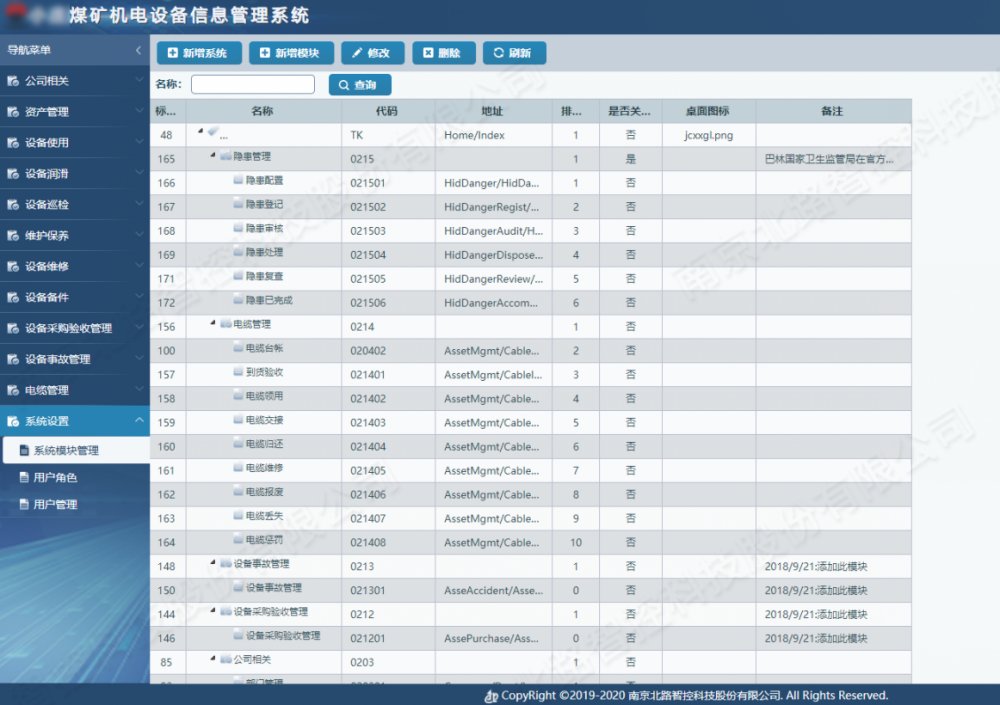Click the 新增模块 add module button
The image size is (1000, 705).
click(290, 53)
